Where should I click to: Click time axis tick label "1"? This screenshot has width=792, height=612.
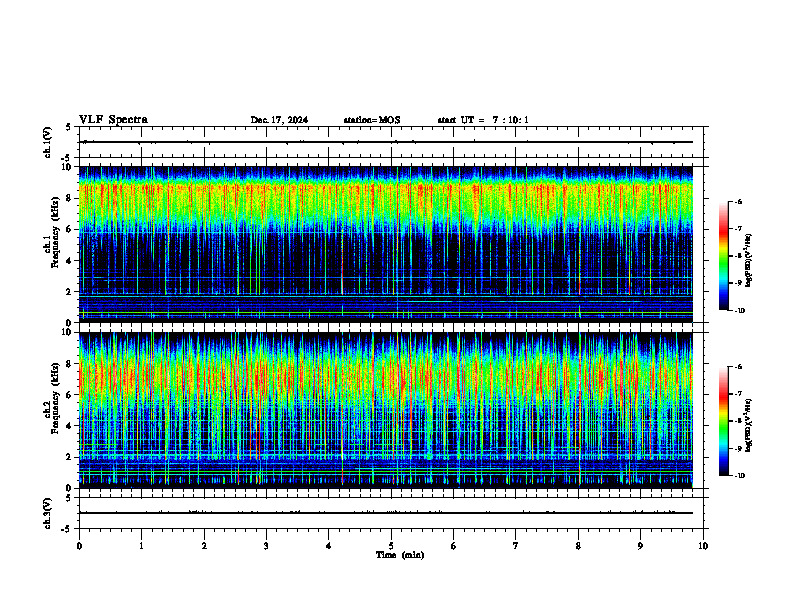(141, 546)
